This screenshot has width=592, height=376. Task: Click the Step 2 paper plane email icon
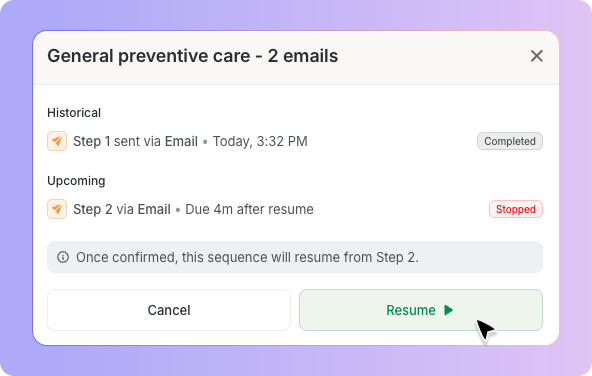(57, 209)
